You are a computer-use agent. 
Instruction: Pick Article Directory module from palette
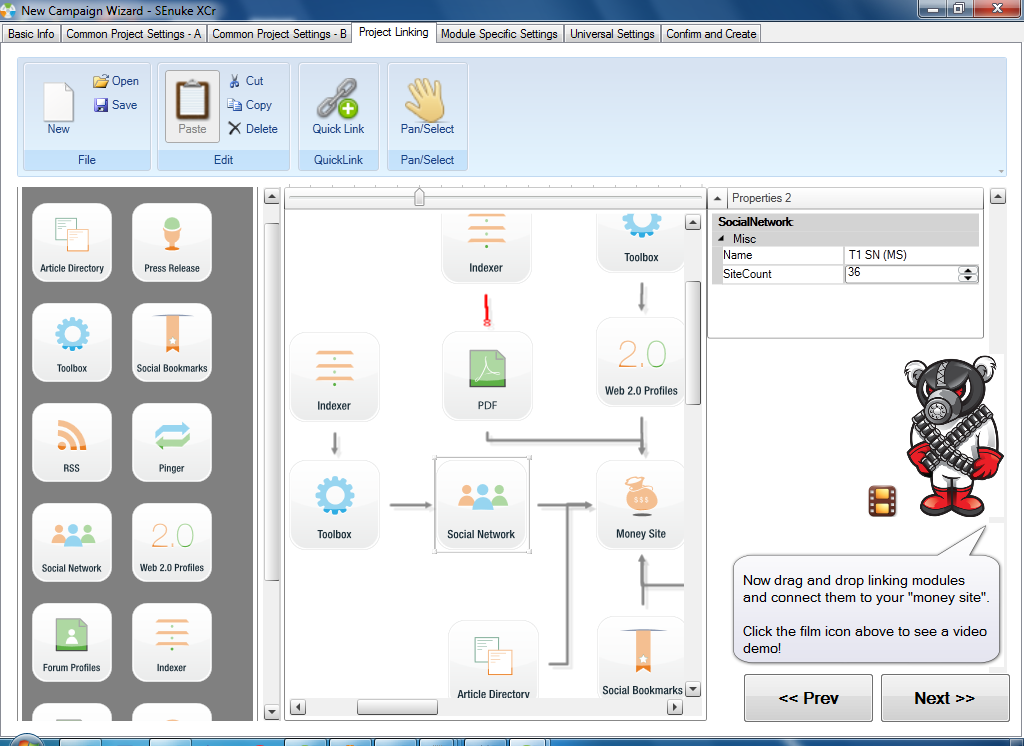[x=72, y=242]
